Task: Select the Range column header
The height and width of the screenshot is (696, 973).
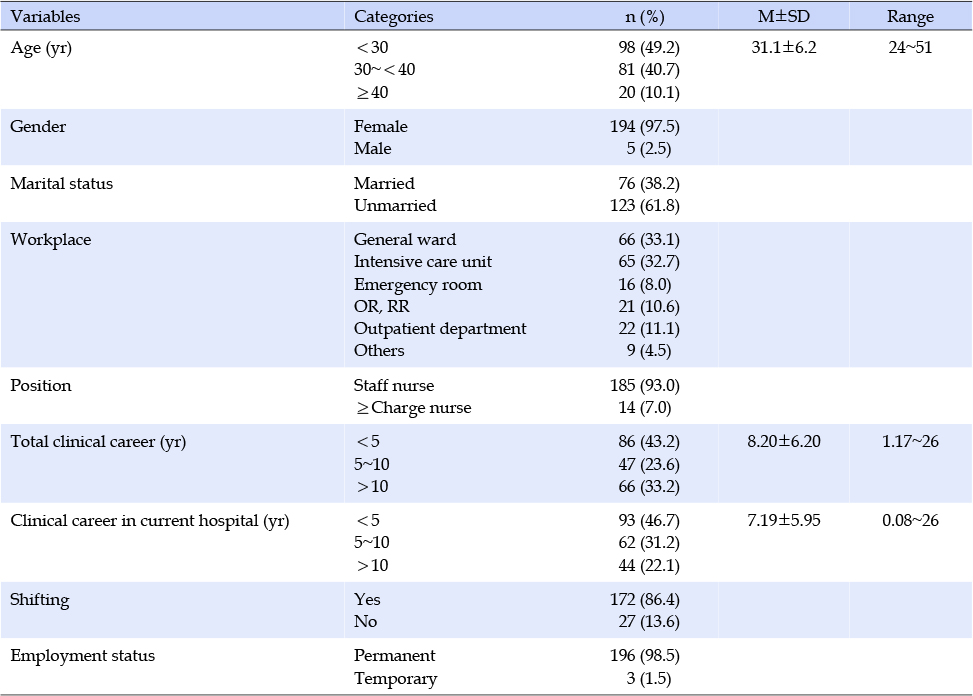Action: (910, 16)
